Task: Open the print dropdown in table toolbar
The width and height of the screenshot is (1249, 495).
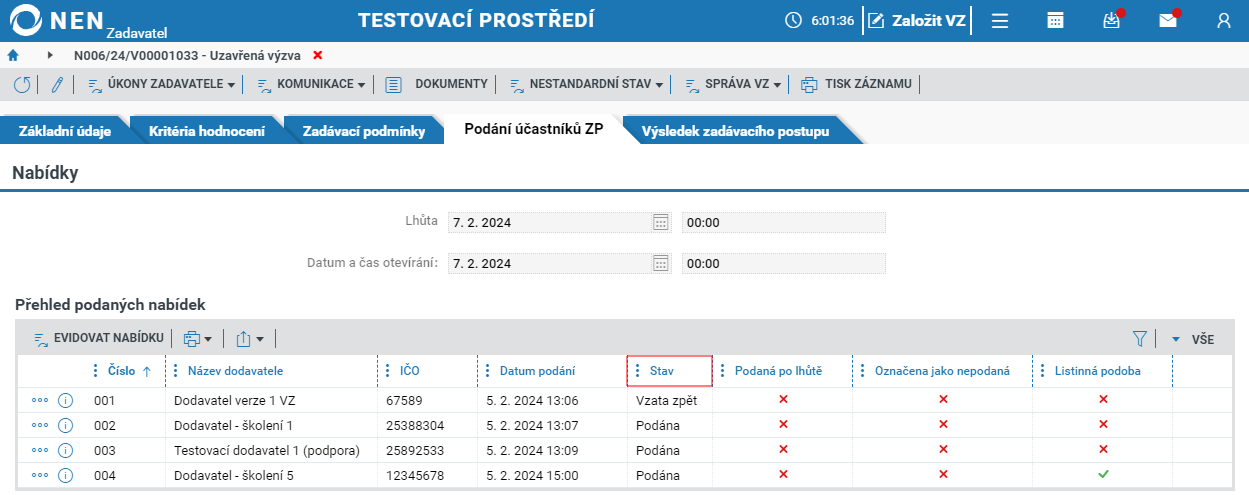Action: pyautogui.click(x=197, y=339)
